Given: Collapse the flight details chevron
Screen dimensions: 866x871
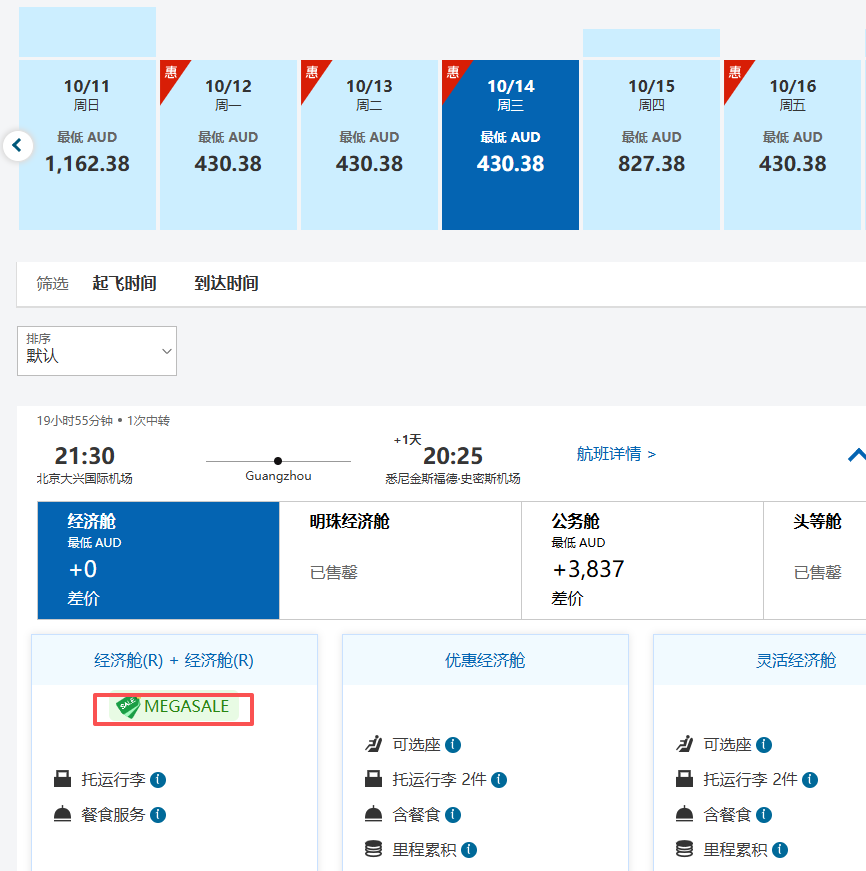Looking at the screenshot, I should [x=856, y=455].
